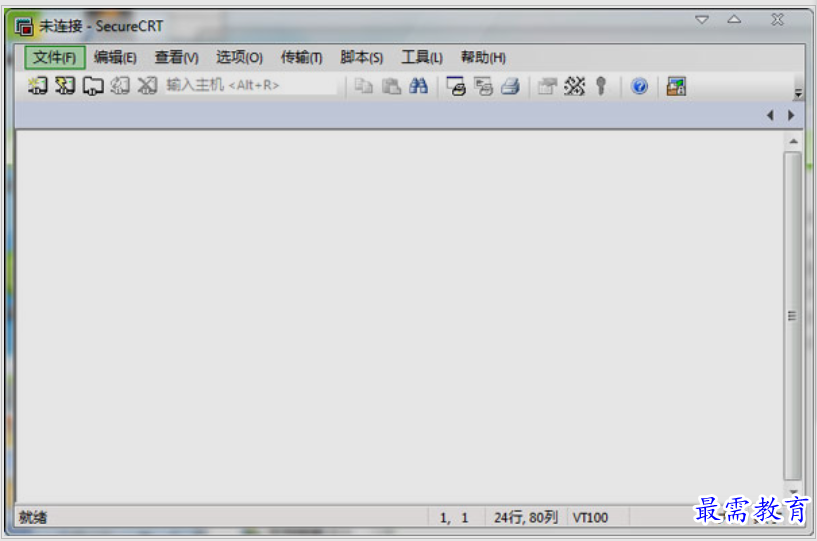
Task: Open Global Options tools icon
Action: [x=575, y=86]
